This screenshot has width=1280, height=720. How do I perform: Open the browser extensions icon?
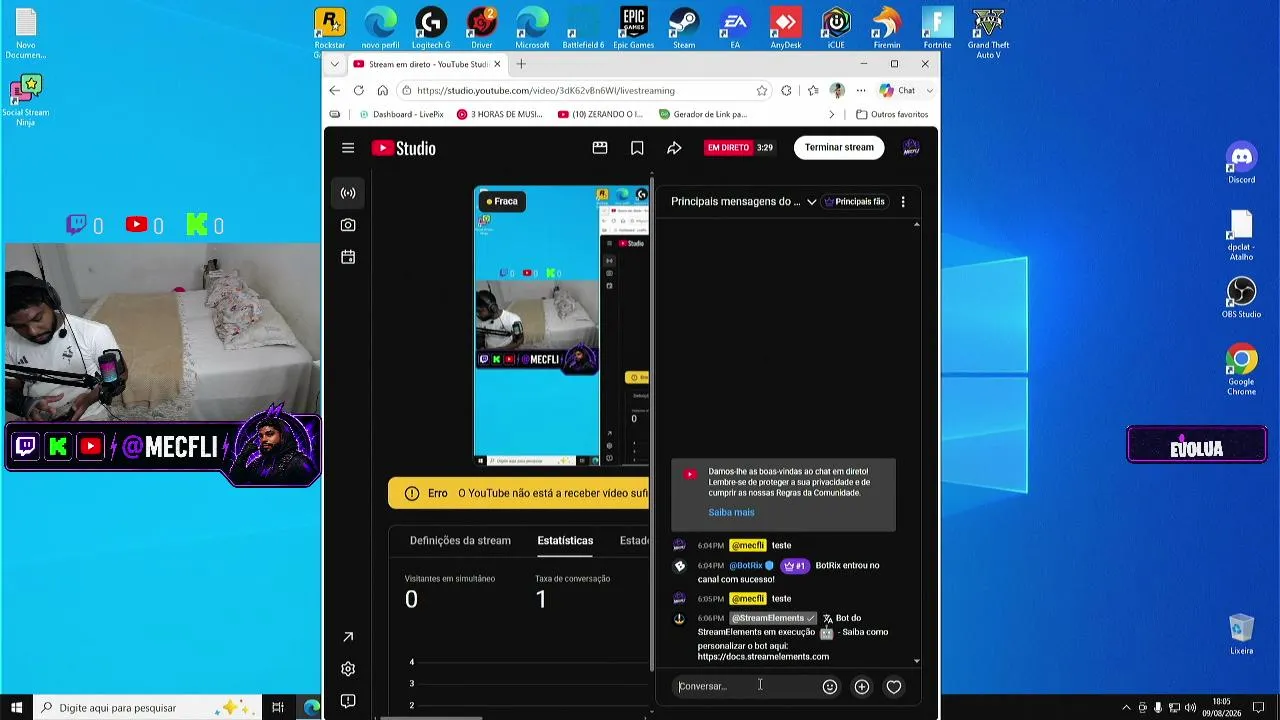coord(786,90)
